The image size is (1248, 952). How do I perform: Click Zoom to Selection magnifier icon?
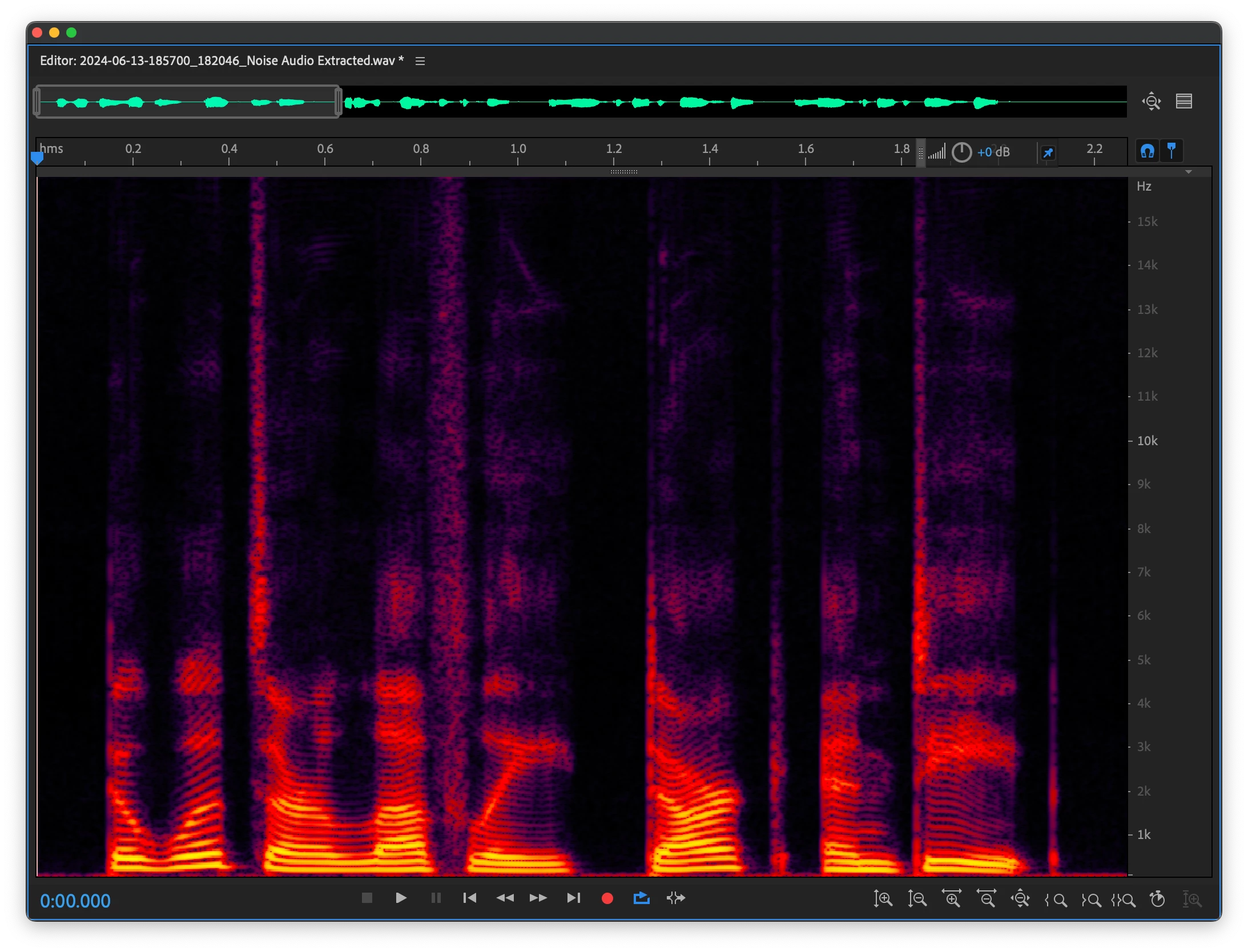pos(1123,900)
